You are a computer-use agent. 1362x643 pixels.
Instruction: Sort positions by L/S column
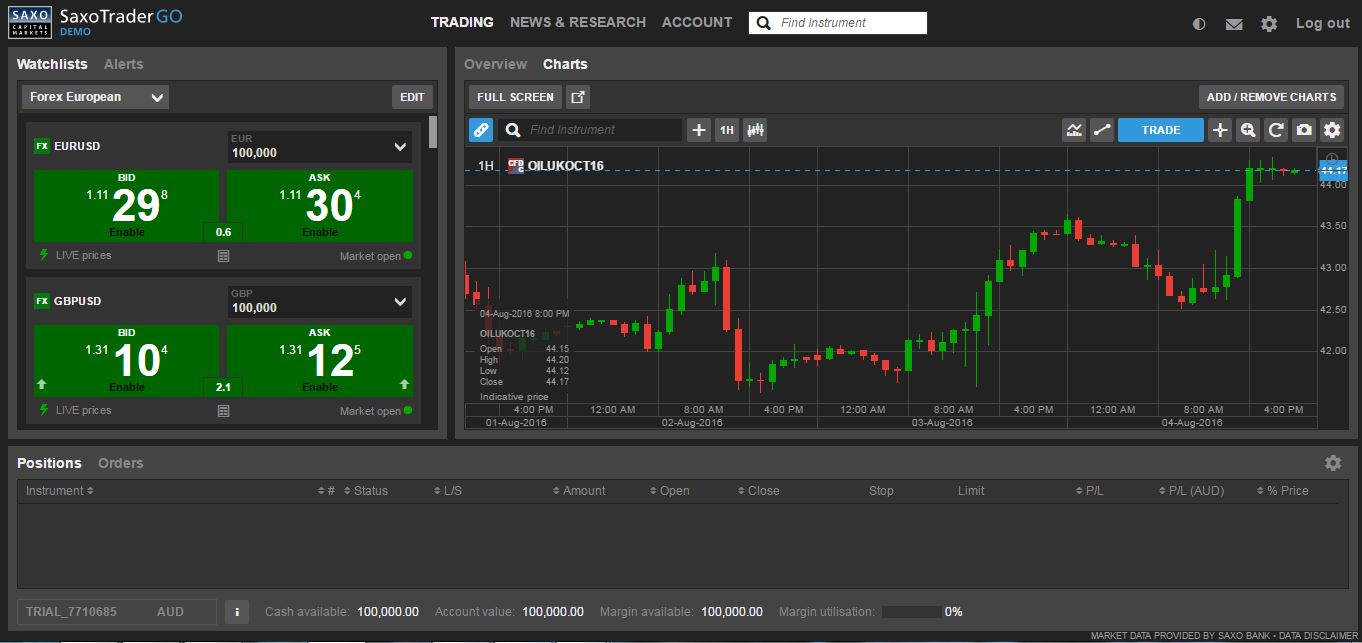[x=447, y=491]
